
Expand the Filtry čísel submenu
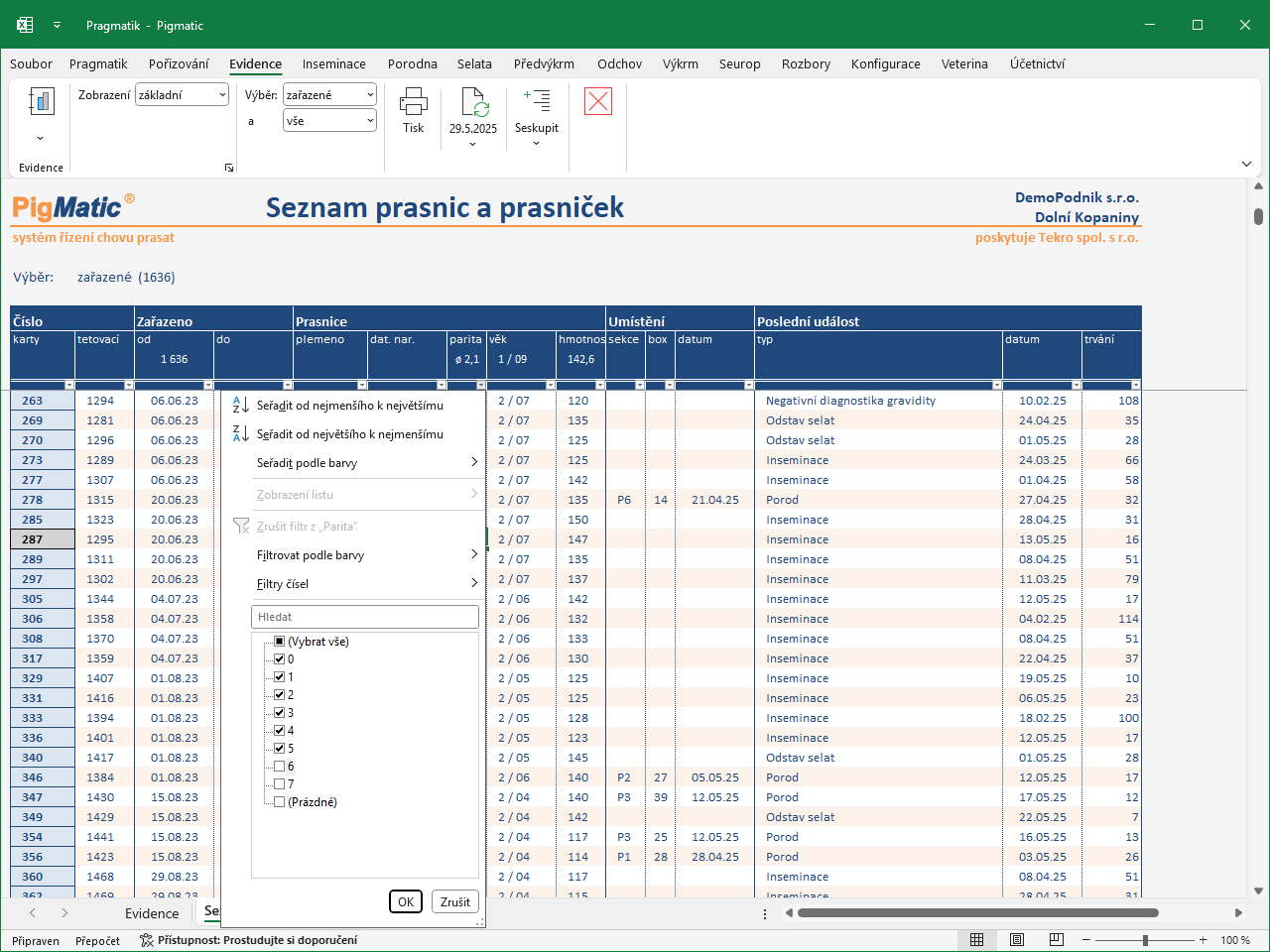(x=354, y=584)
